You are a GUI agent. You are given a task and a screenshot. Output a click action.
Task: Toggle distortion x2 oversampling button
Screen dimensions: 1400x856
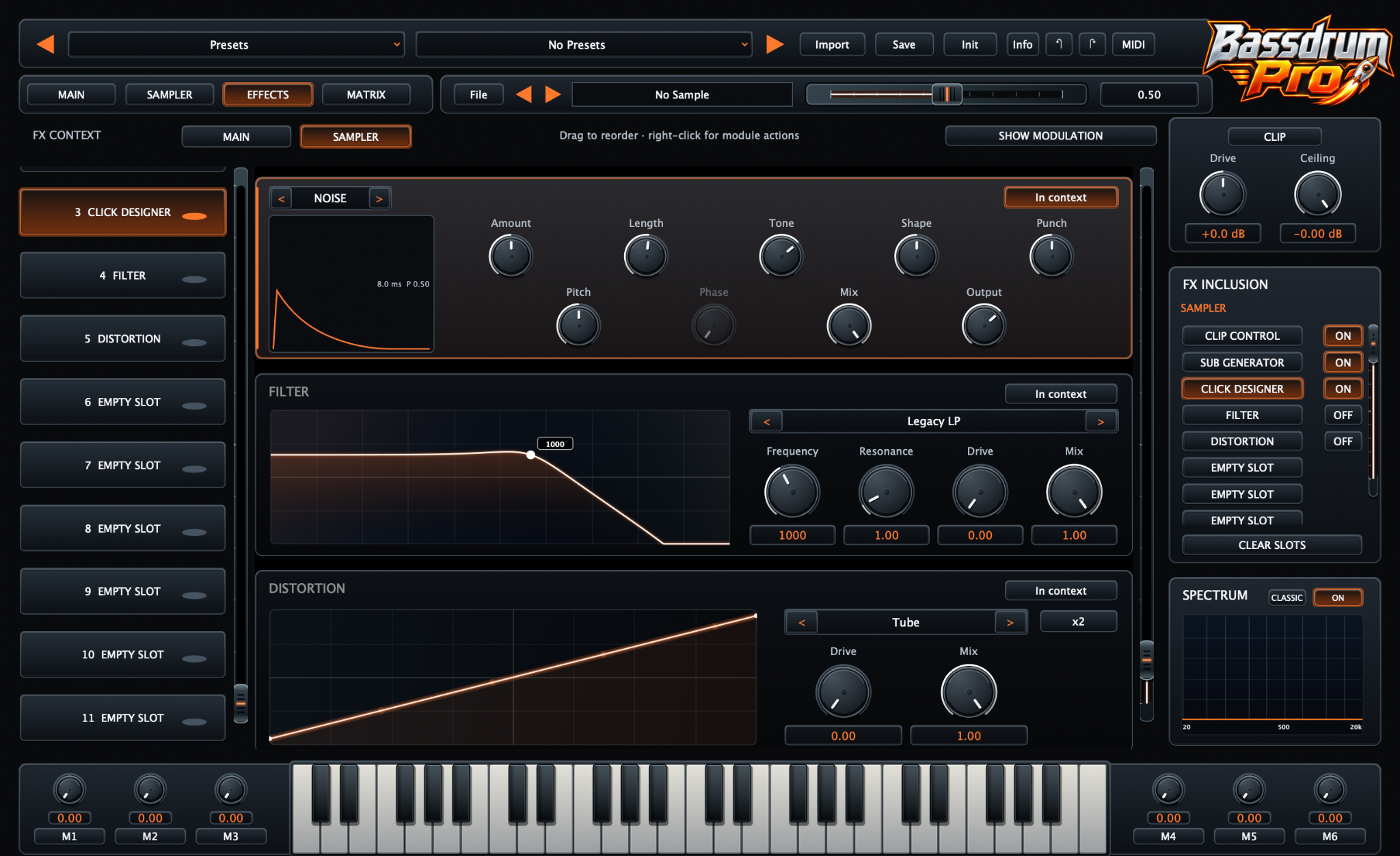tap(1078, 621)
